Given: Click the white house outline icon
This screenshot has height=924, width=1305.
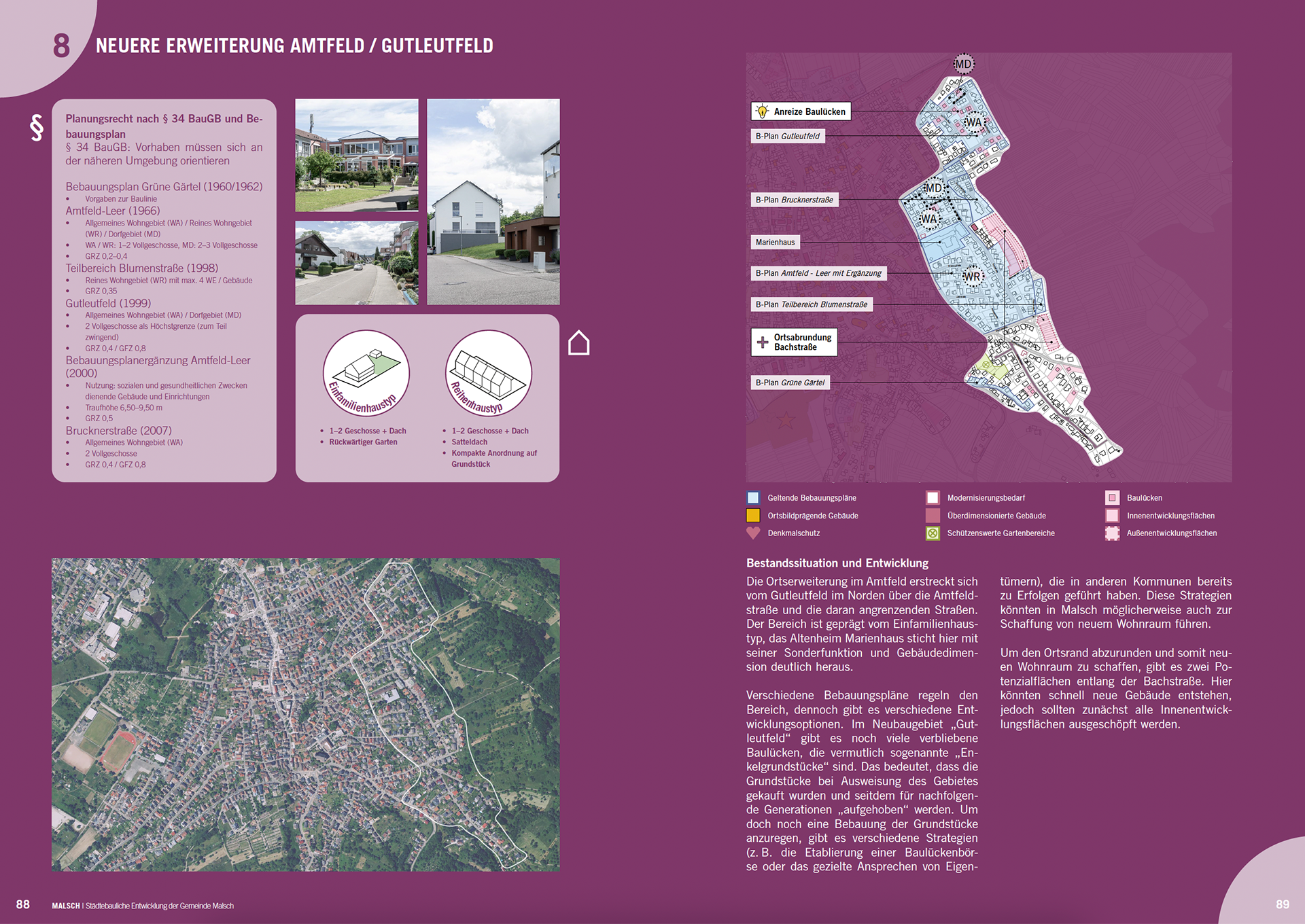Looking at the screenshot, I should 578,343.
